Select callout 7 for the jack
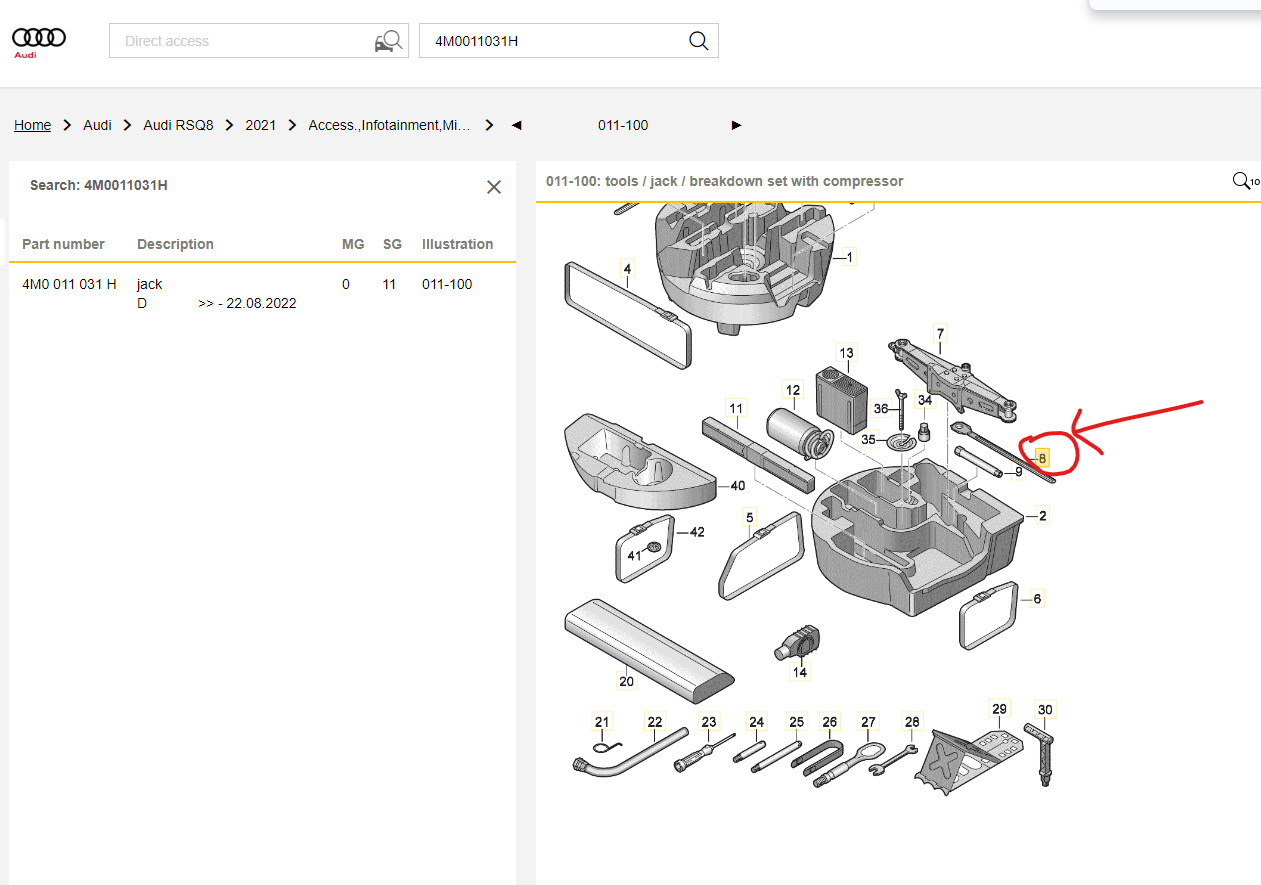 [939, 333]
